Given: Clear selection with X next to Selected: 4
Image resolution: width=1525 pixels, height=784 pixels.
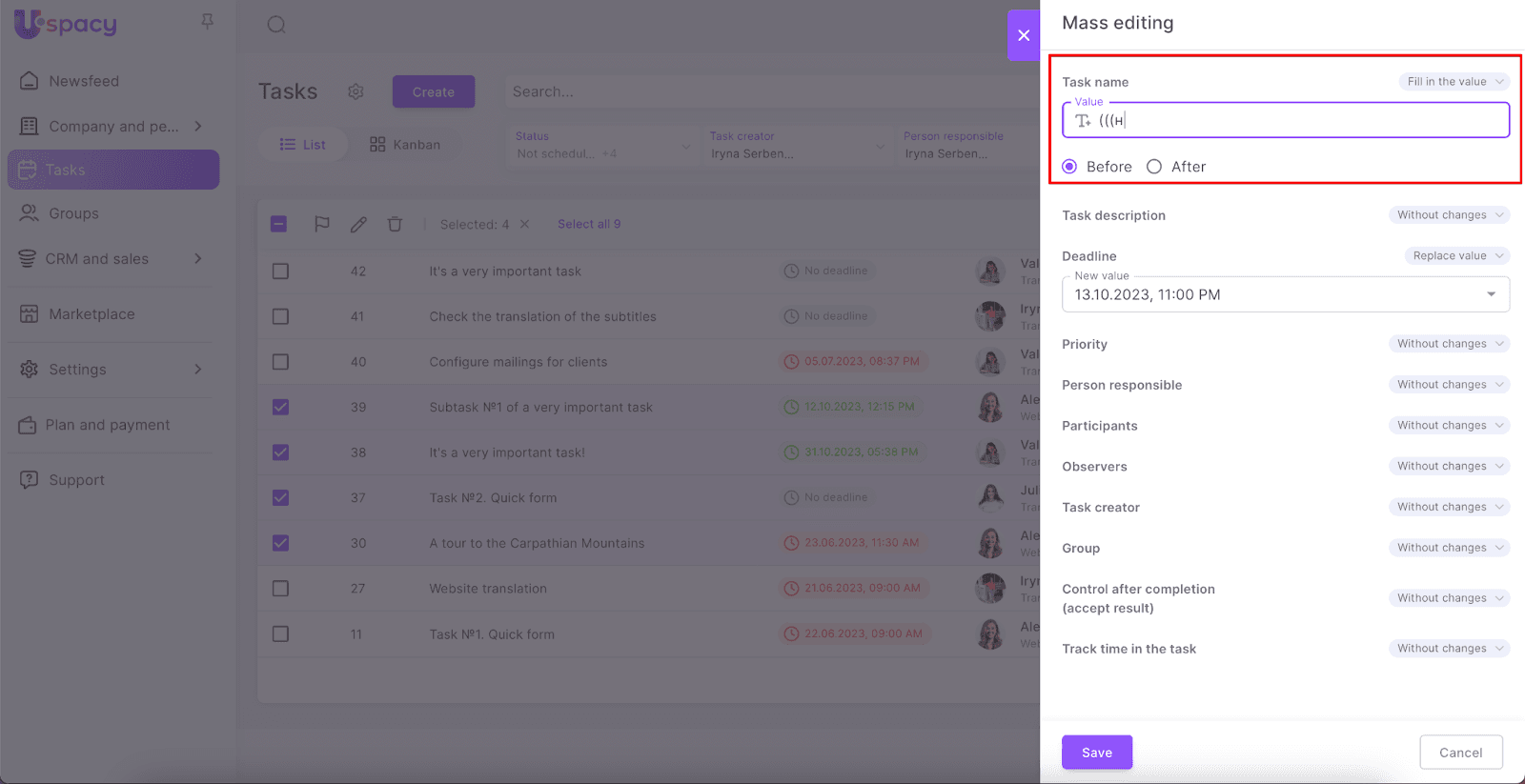Looking at the screenshot, I should click(x=524, y=224).
